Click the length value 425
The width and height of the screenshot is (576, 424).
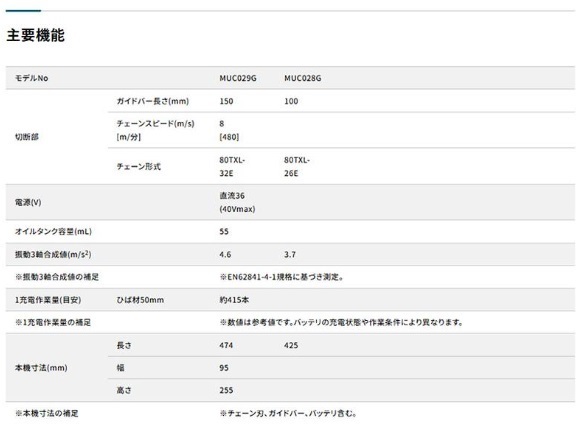click(291, 345)
